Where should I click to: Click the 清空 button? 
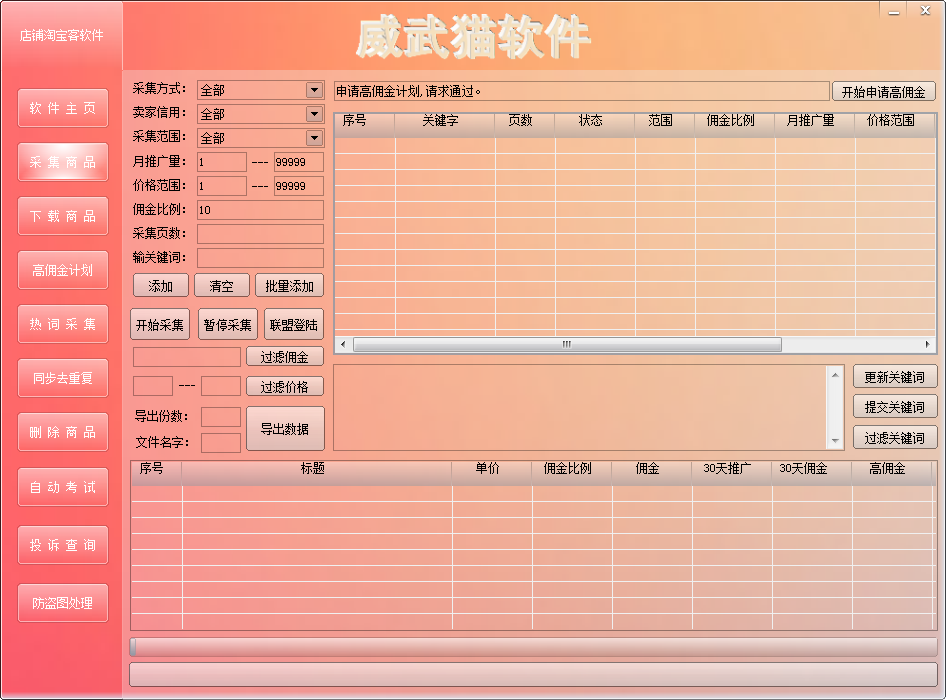pos(221,285)
